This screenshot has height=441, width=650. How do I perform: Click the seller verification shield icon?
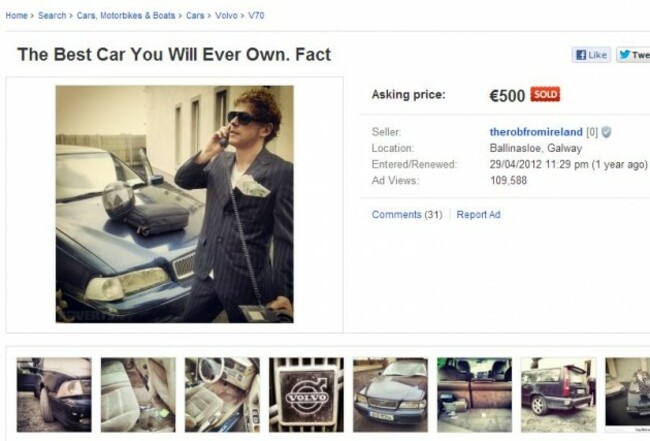pyautogui.click(x=606, y=132)
